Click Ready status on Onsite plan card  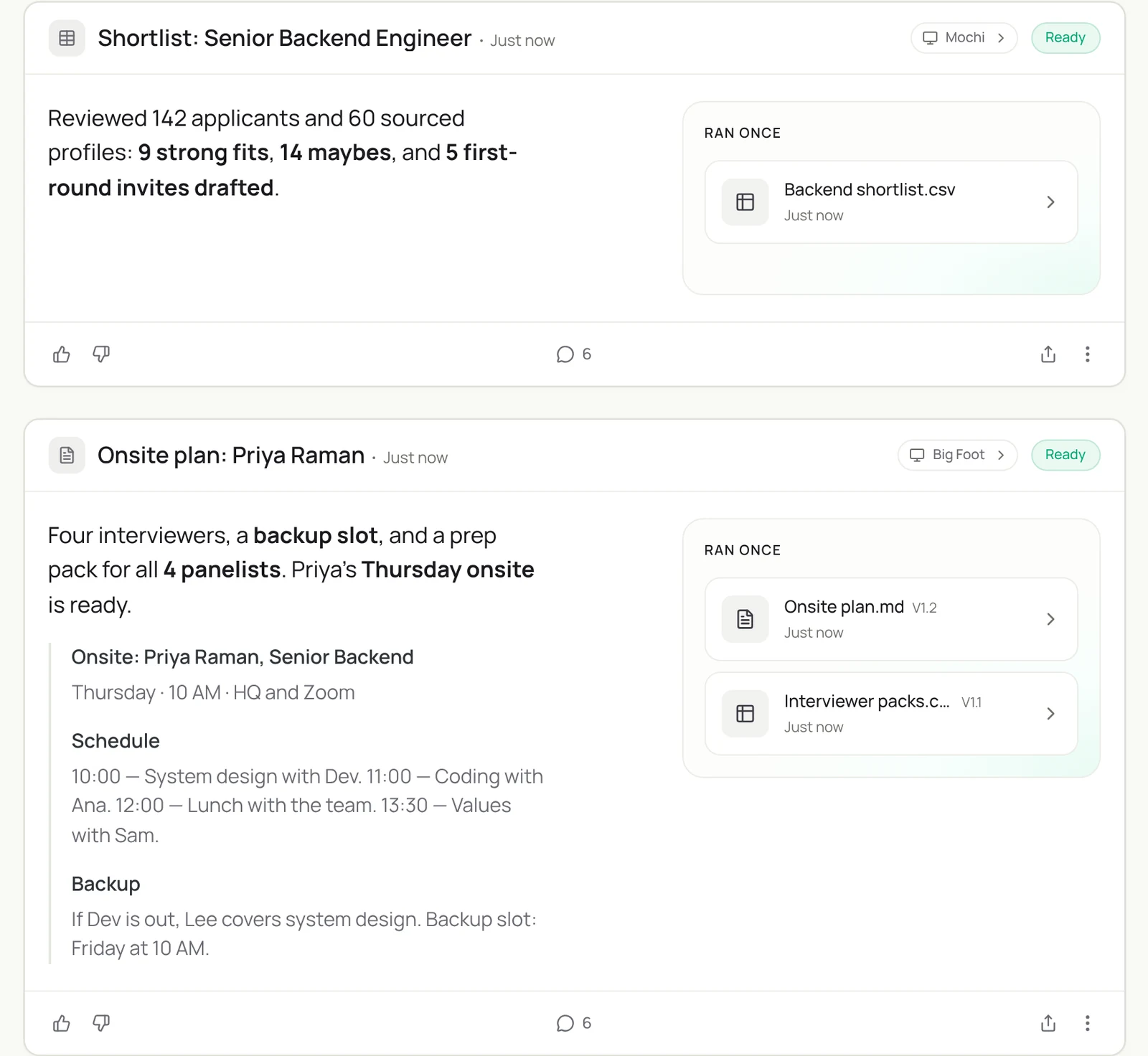pos(1065,456)
